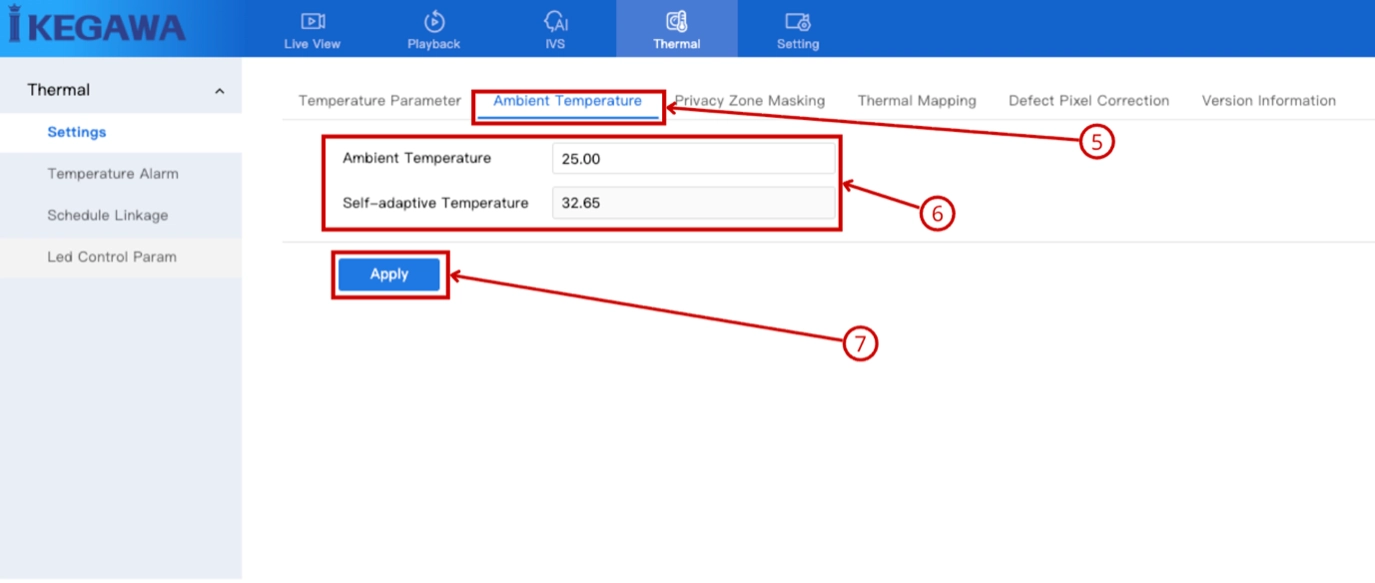Switch to Privacy Zone Masking tab
Viewport: 1375px width, 583px height.
point(750,101)
